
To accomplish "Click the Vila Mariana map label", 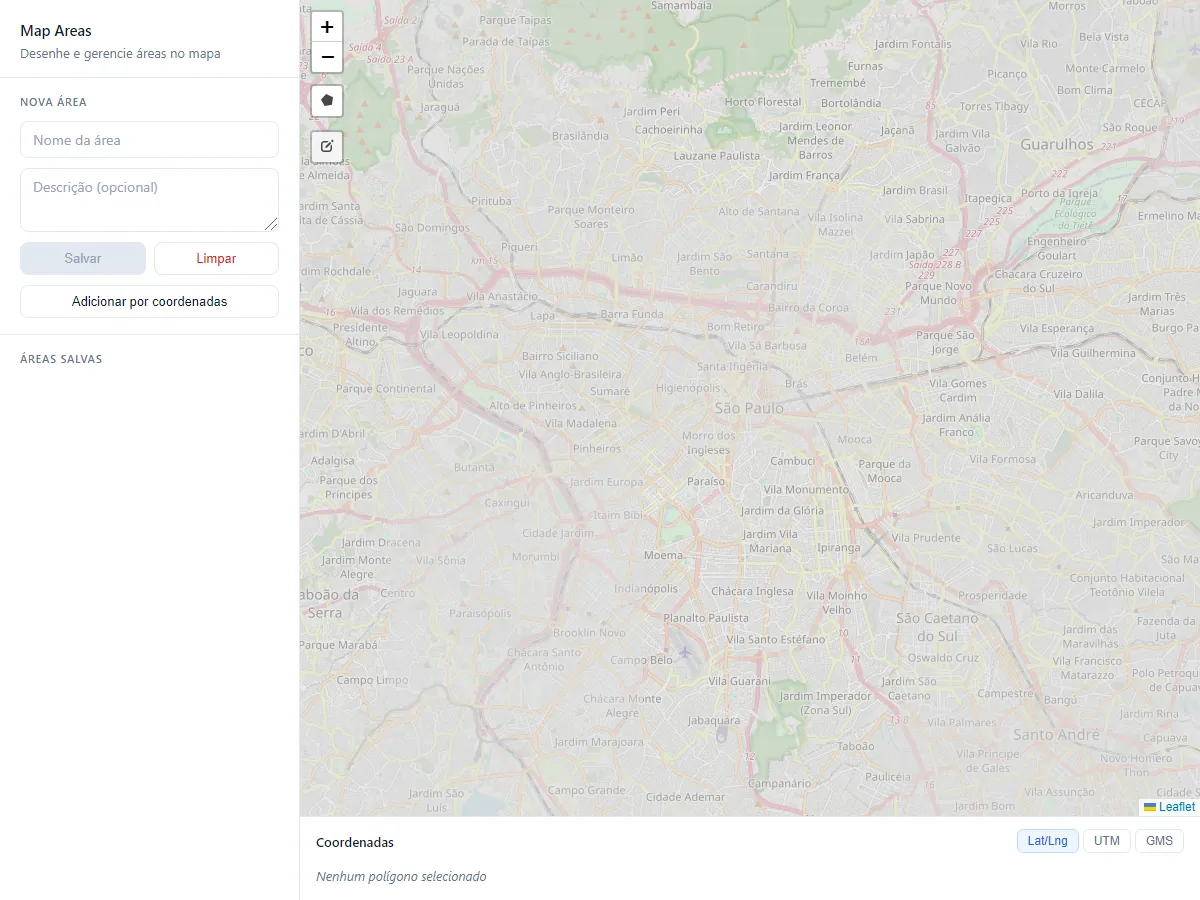I will click(770, 541).
